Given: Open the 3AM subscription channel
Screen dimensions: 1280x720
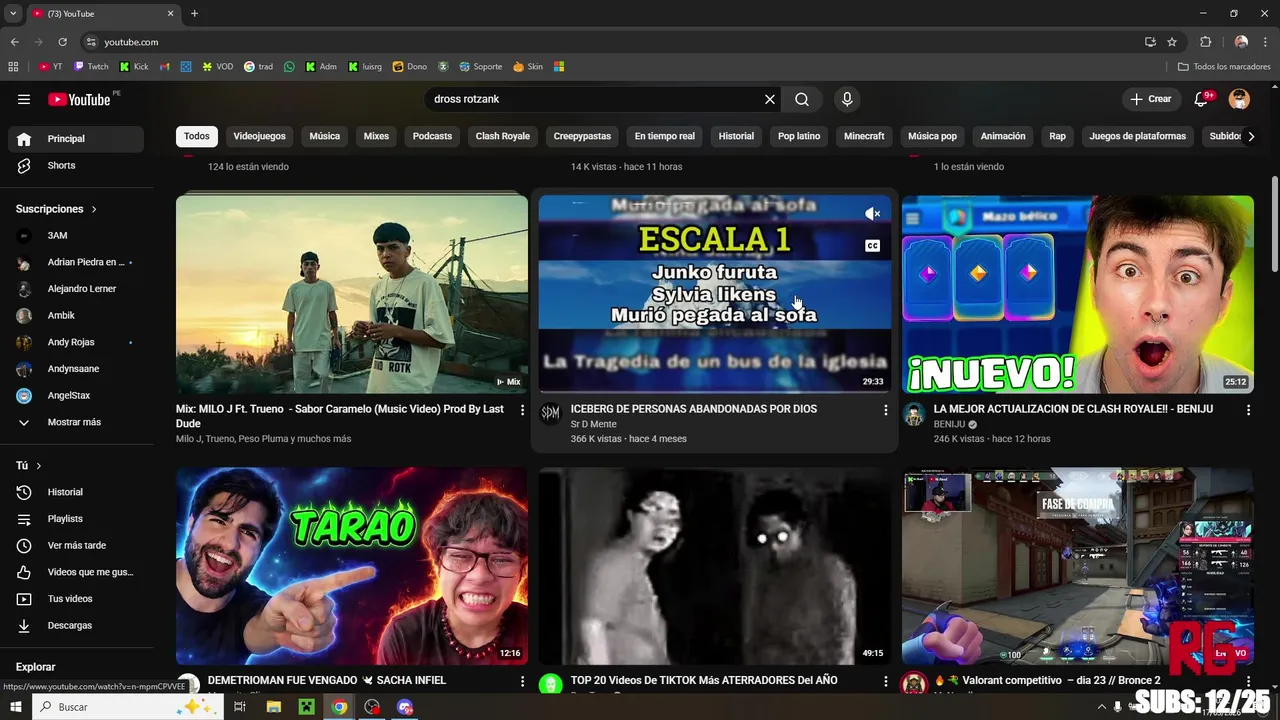Looking at the screenshot, I should coord(76,236).
